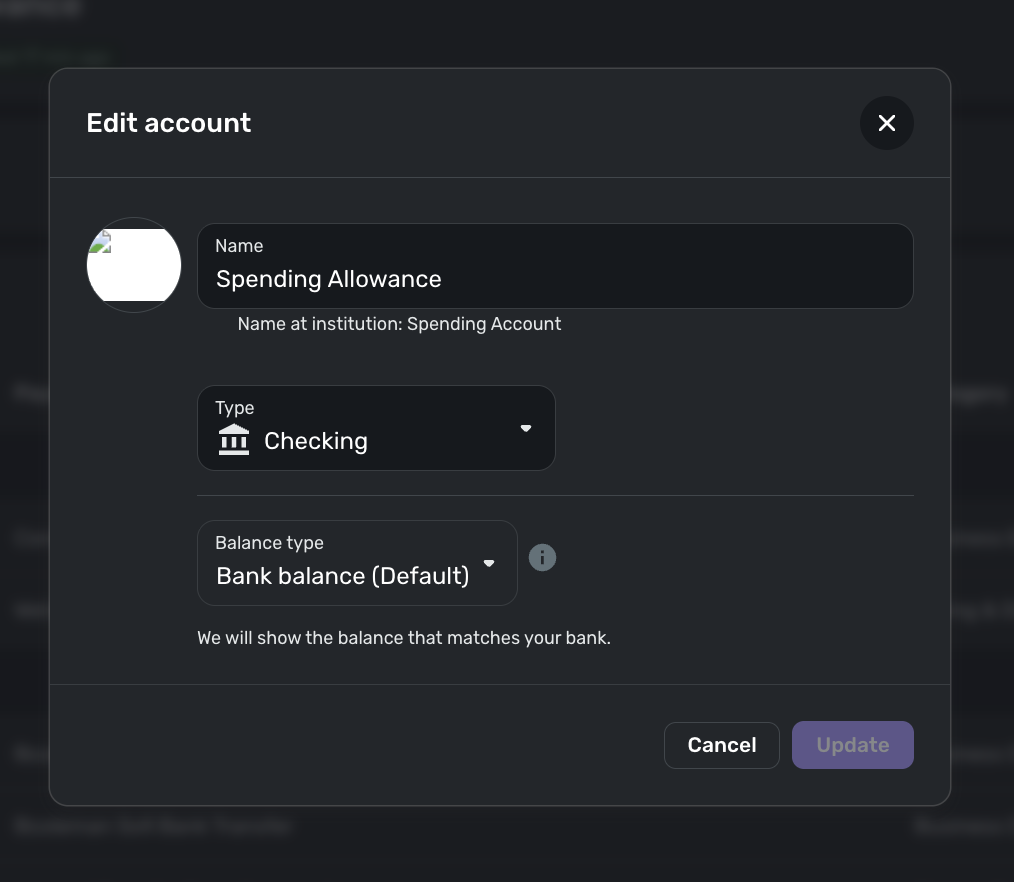Click the caret arrow in Balance type field

click(489, 563)
